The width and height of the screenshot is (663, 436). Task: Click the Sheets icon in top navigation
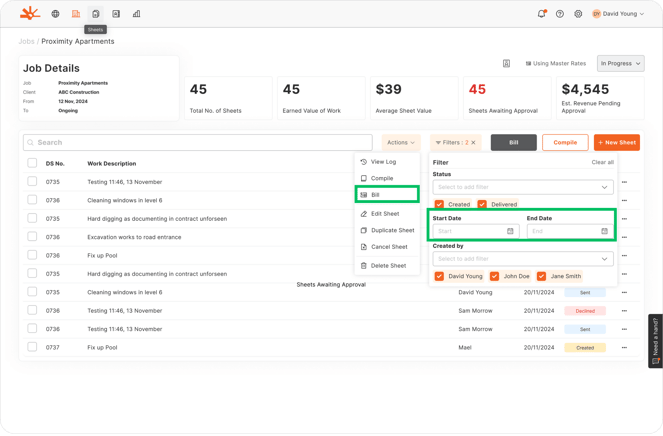click(x=96, y=14)
